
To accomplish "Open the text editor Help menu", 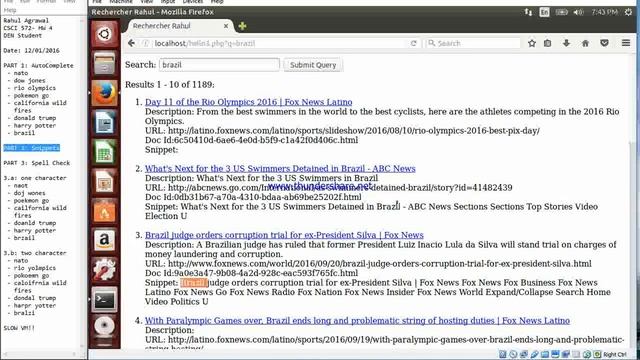I will pyautogui.click(x=10, y=10).
